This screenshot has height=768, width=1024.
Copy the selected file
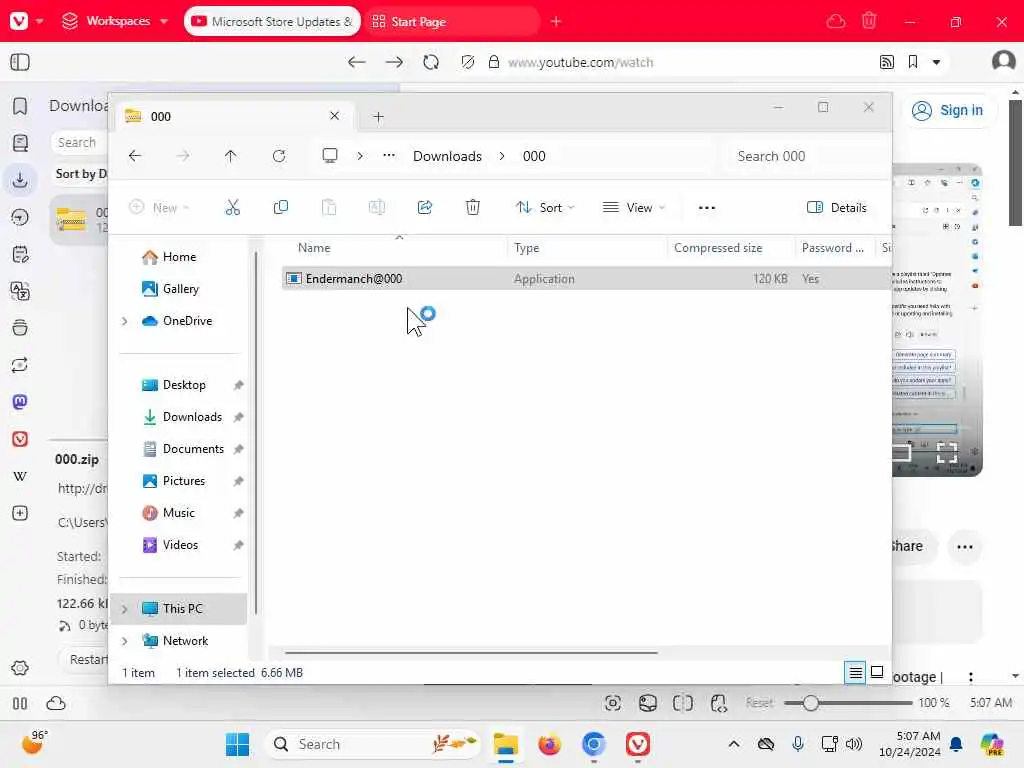click(x=281, y=208)
